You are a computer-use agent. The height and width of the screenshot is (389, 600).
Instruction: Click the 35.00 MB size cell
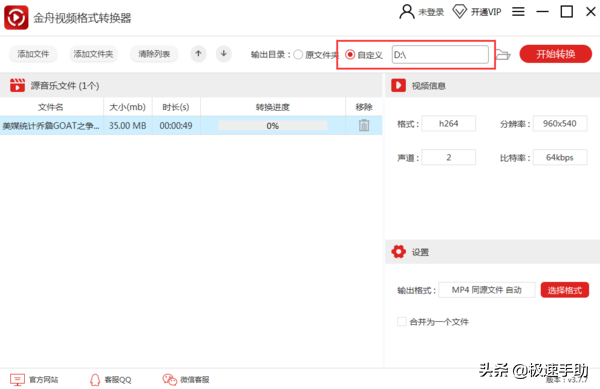click(127, 125)
